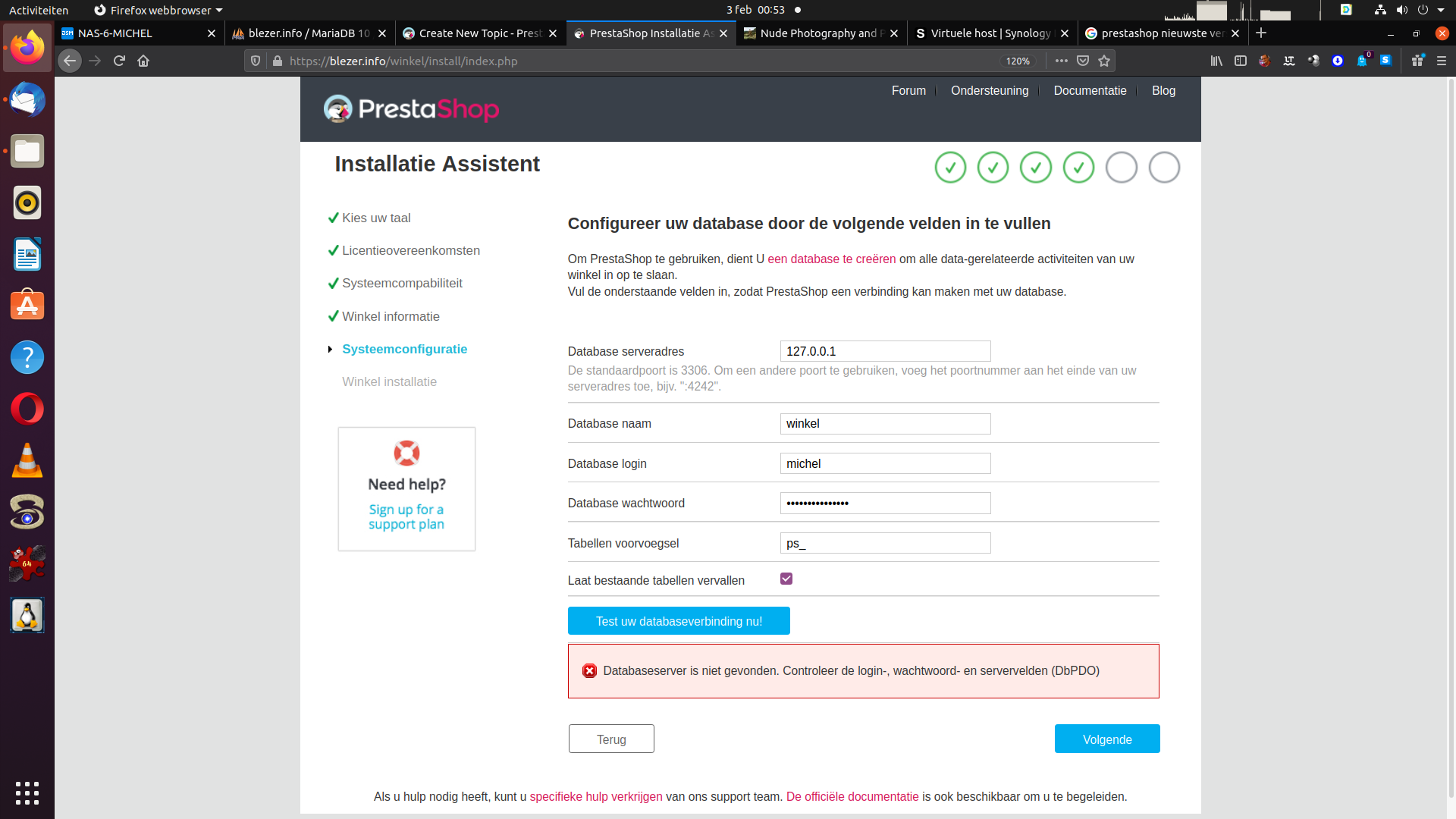This screenshot has width=1456, height=819.
Task: Expand the system status menu arrow
Action: tap(1441, 10)
